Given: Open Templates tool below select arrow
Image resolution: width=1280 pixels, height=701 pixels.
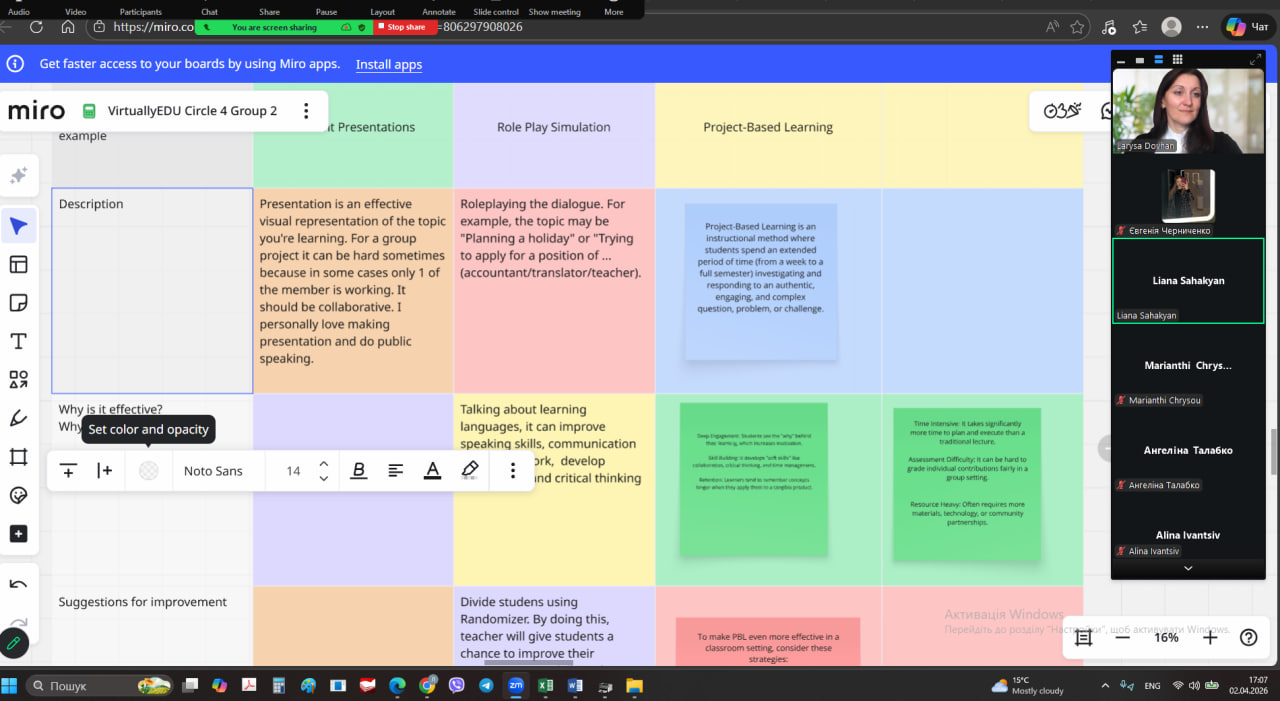Looking at the screenshot, I should point(18,265).
